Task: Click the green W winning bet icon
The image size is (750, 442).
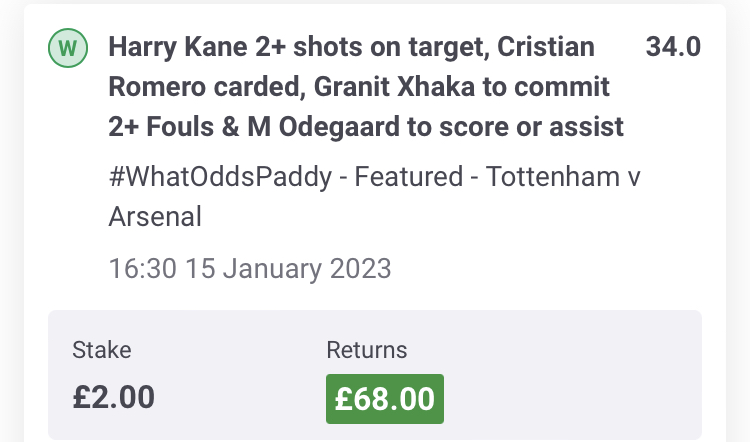Action: pos(68,48)
